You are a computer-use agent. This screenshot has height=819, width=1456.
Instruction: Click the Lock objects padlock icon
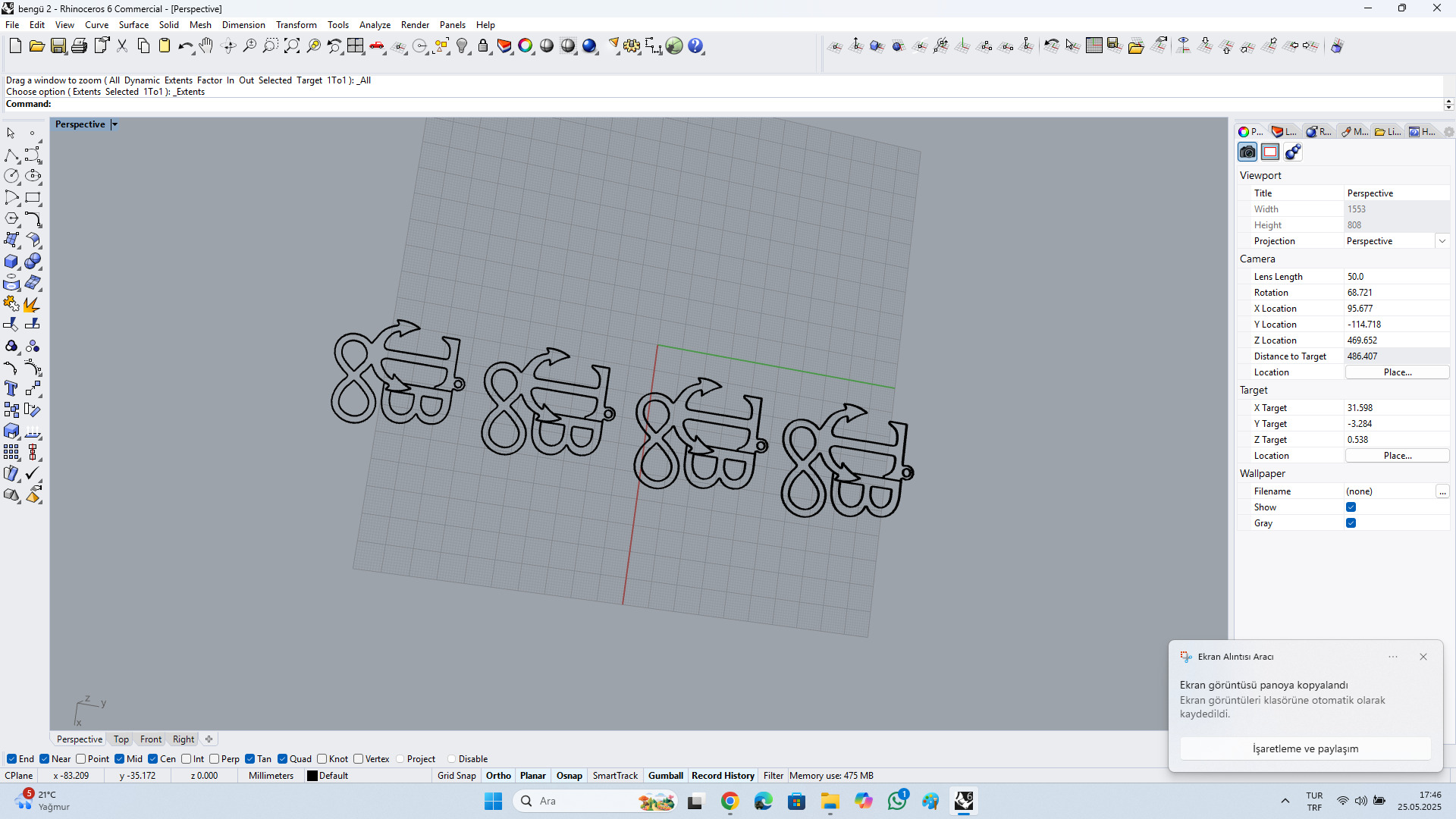click(483, 46)
